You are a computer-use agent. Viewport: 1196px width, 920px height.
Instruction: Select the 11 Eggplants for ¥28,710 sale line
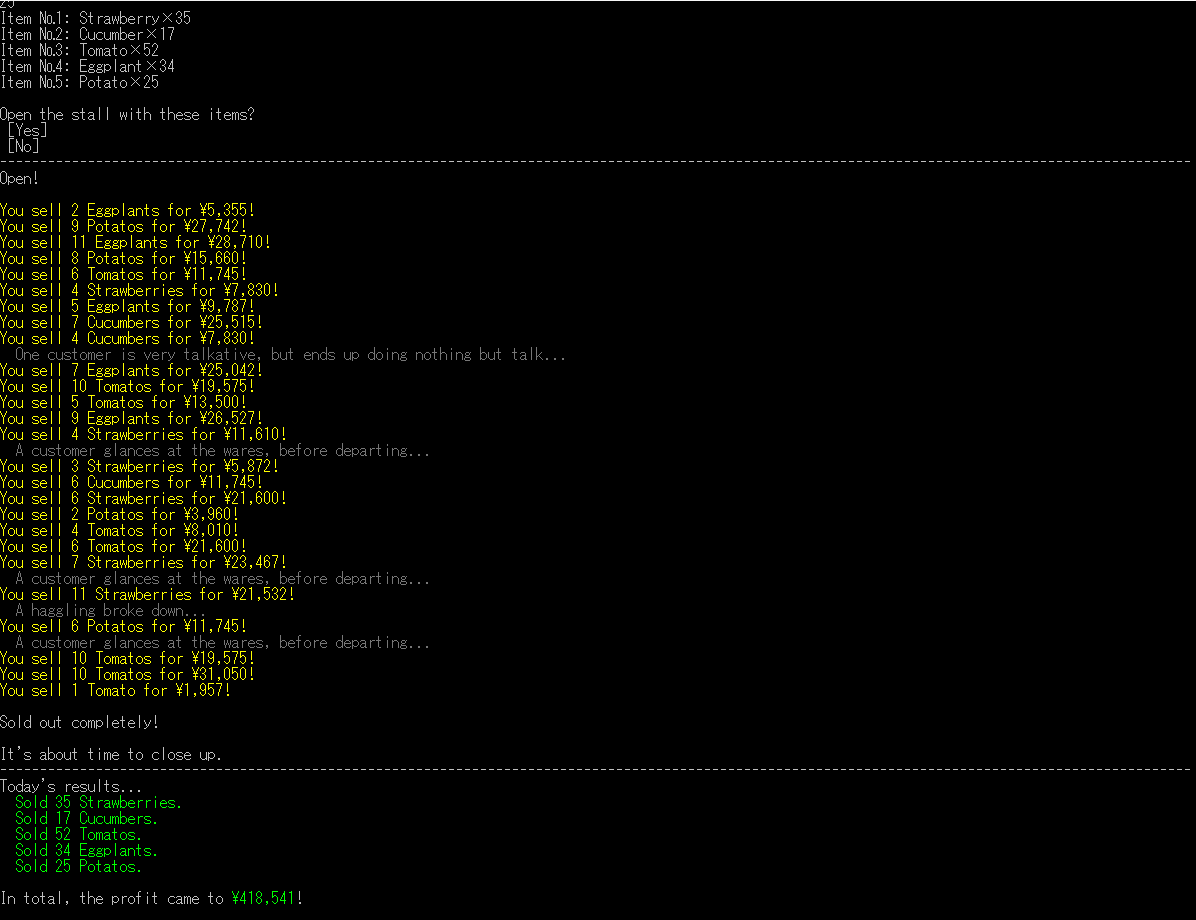[x=135, y=242]
